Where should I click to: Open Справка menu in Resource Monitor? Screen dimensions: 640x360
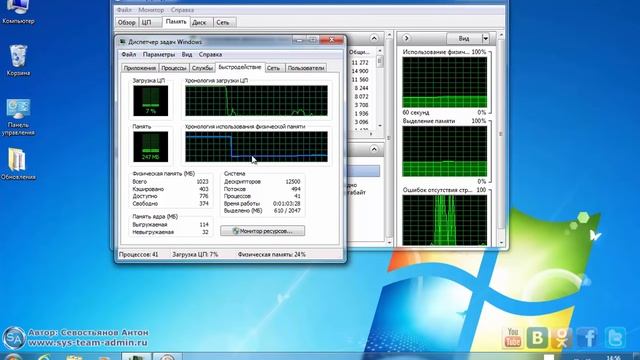[x=182, y=10]
